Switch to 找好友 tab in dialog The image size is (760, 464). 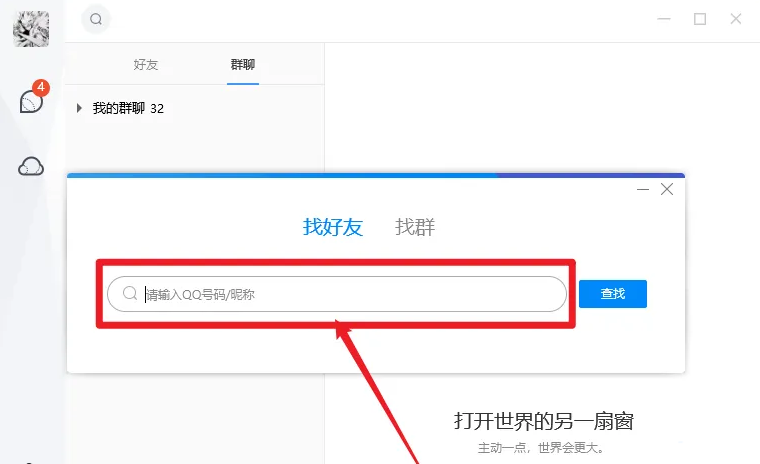coord(333,227)
